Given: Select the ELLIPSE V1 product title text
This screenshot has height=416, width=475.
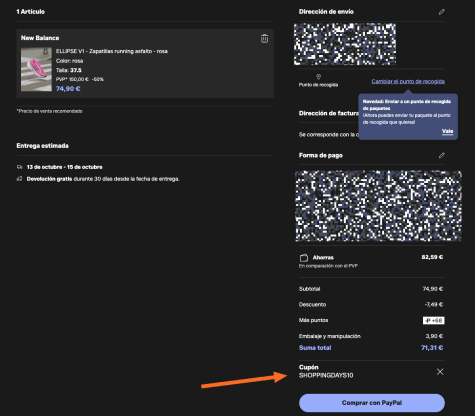Looking at the screenshot, I should [112, 51].
